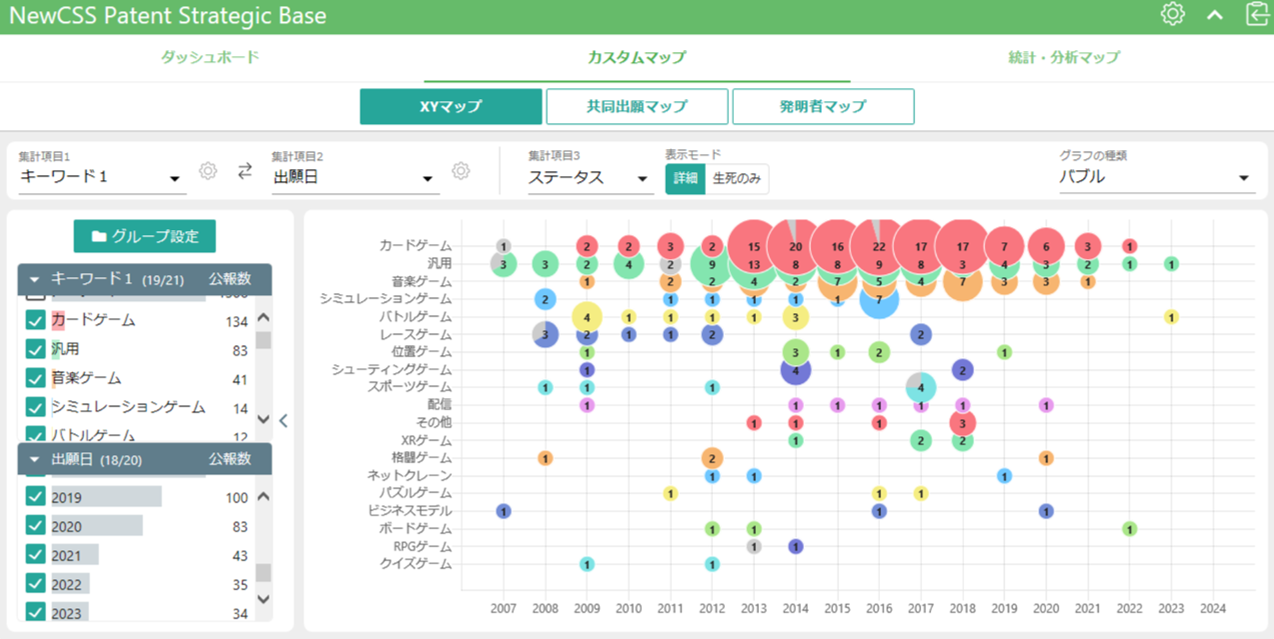The width and height of the screenshot is (1274, 639).
Task: Uncheck the 2019 filing date checkbox
Action: 35,497
